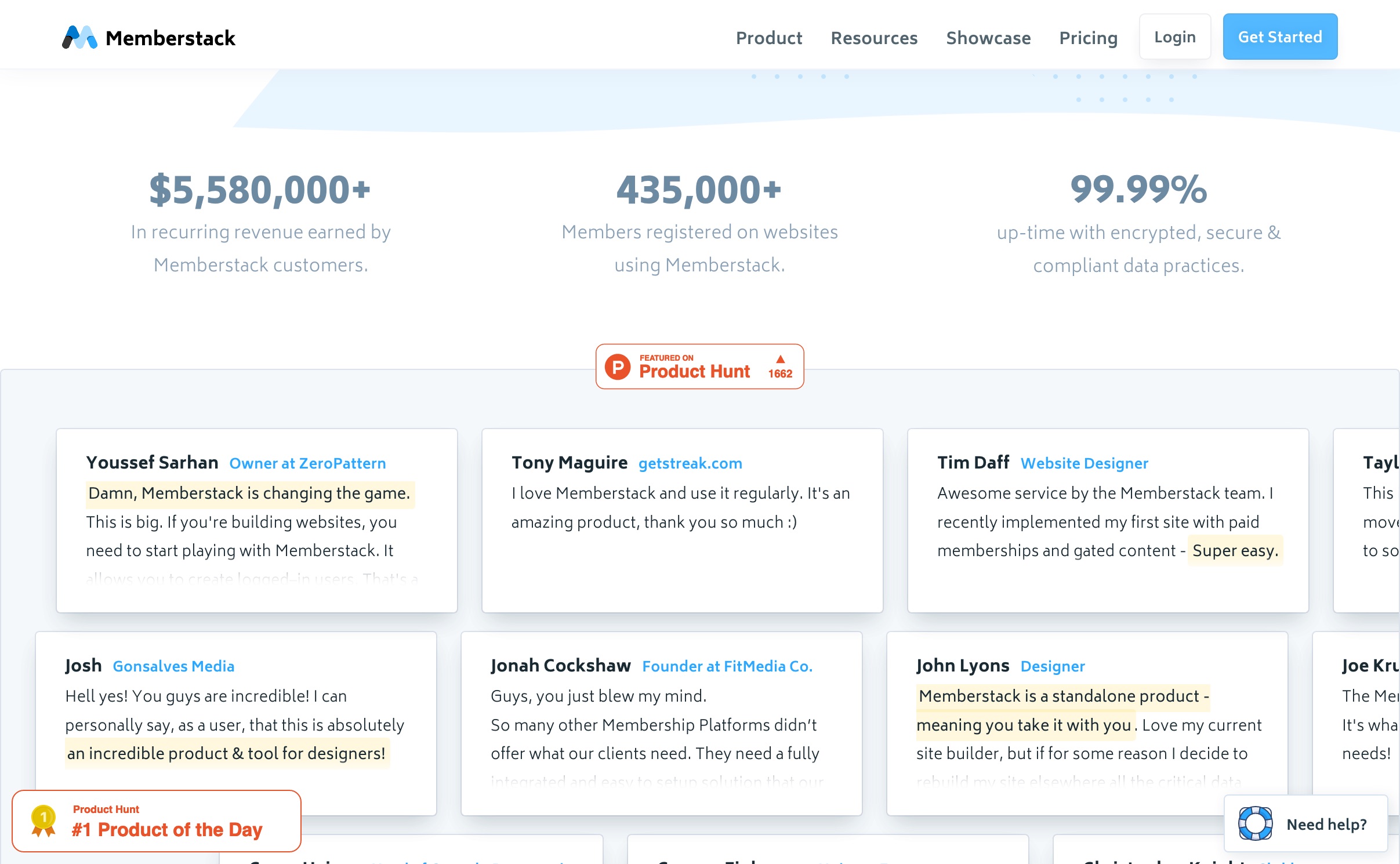Select the name Jonah Cockshaw
The height and width of the screenshot is (864, 1400).
pos(560,665)
